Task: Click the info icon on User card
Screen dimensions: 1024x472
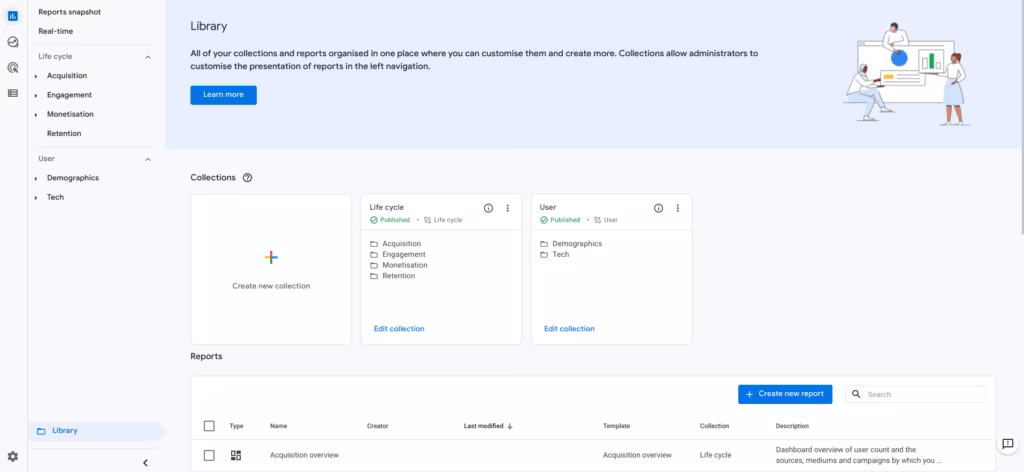Action: coord(658,208)
